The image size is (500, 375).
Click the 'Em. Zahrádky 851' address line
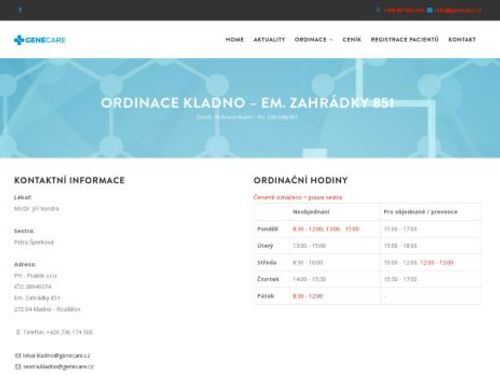pos(37,298)
